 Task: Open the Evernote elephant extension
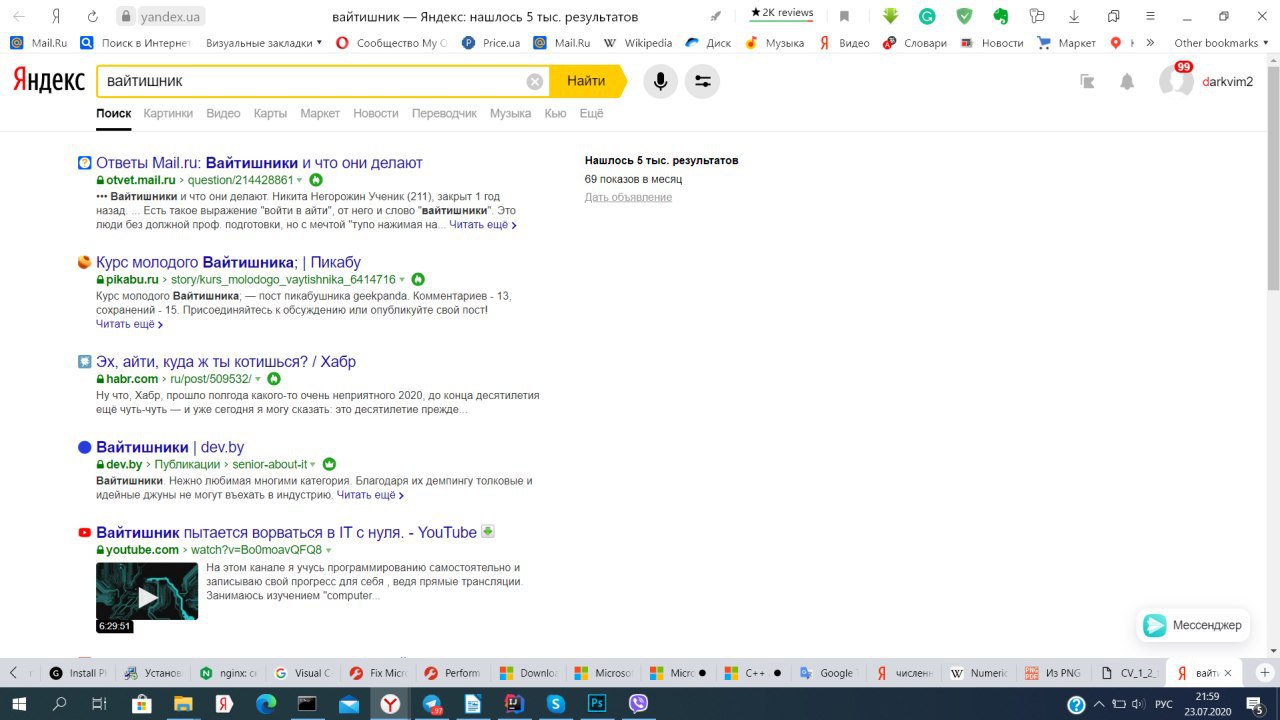point(1000,16)
